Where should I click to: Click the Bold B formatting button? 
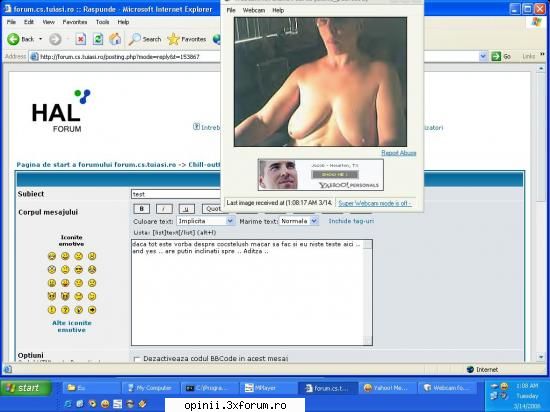click(142, 209)
